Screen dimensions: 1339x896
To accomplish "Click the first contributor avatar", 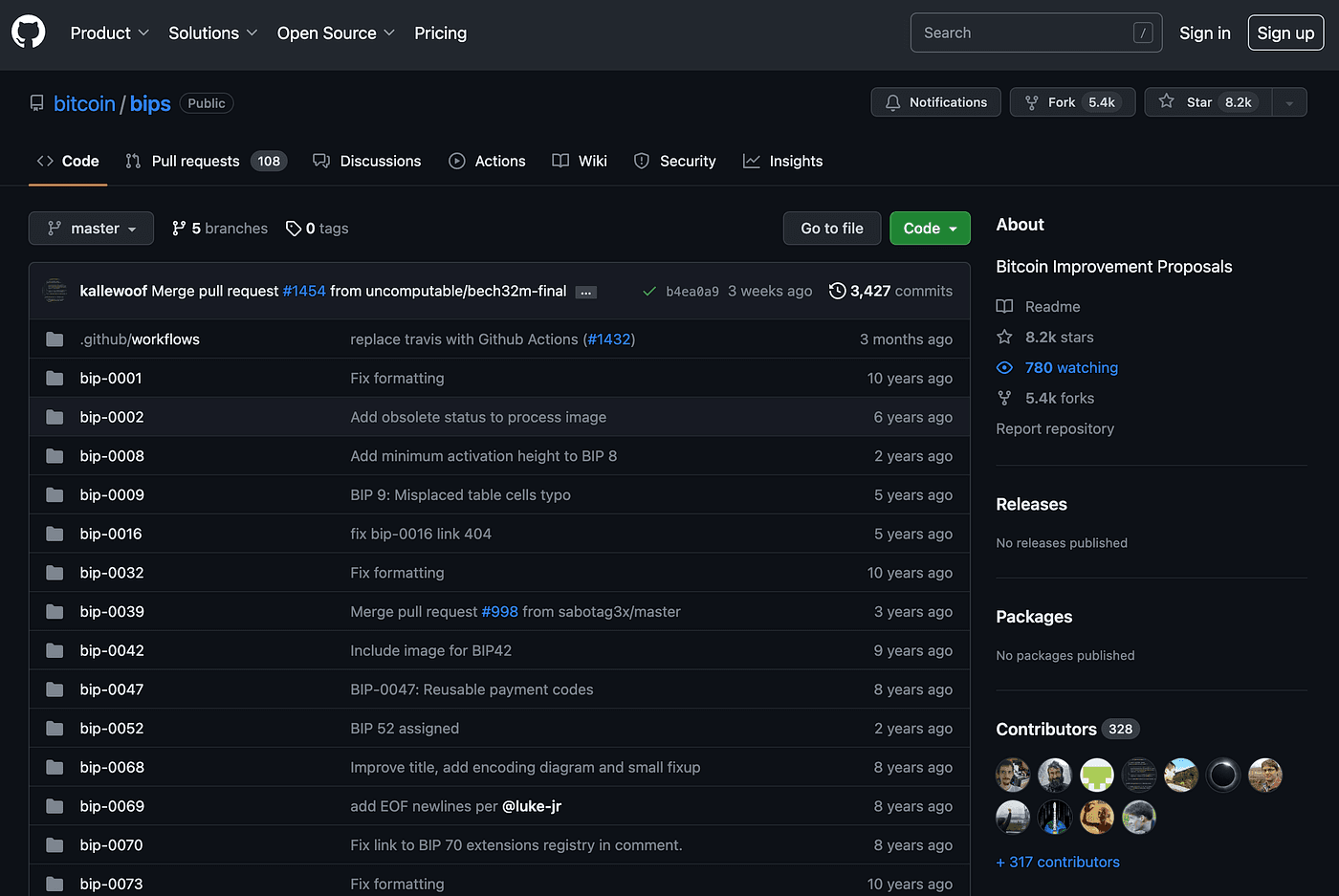I will pyautogui.click(x=1013, y=775).
